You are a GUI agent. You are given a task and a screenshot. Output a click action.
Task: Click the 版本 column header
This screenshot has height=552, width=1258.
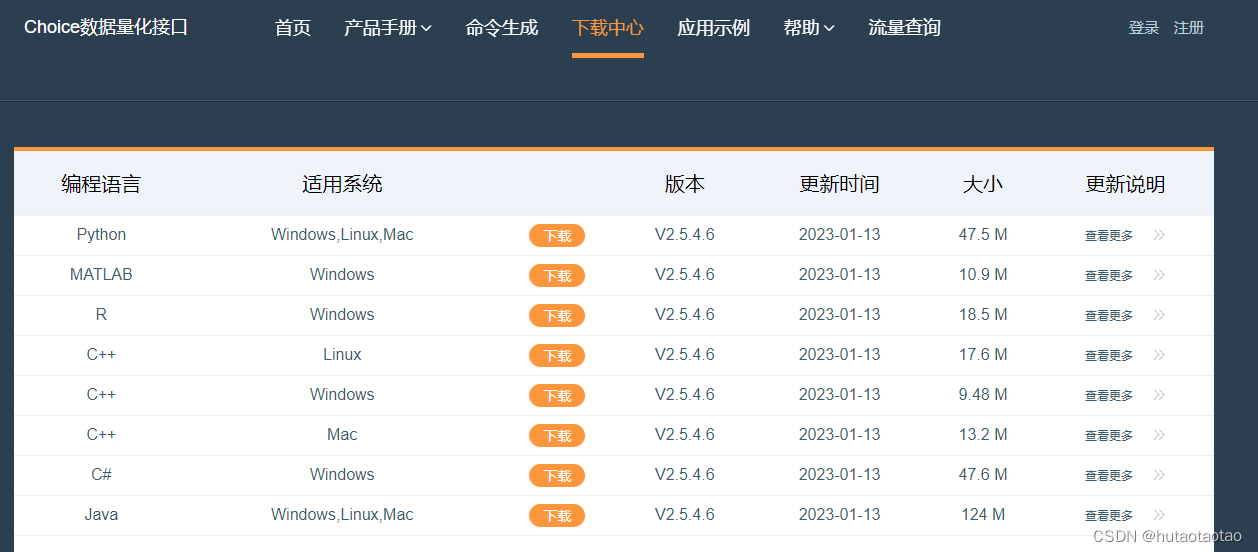click(x=685, y=184)
